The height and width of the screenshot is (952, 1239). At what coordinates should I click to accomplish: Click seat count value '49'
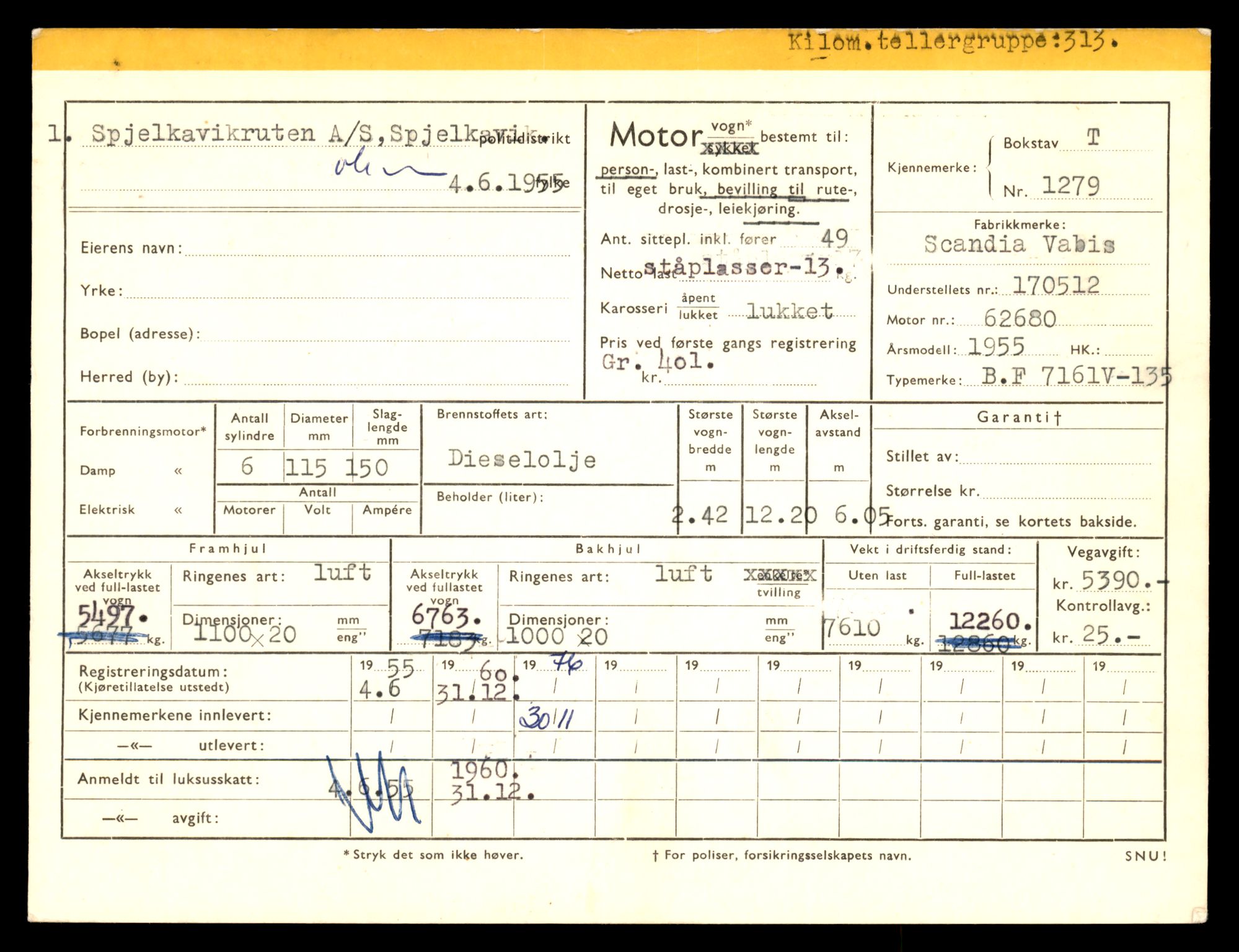834,239
